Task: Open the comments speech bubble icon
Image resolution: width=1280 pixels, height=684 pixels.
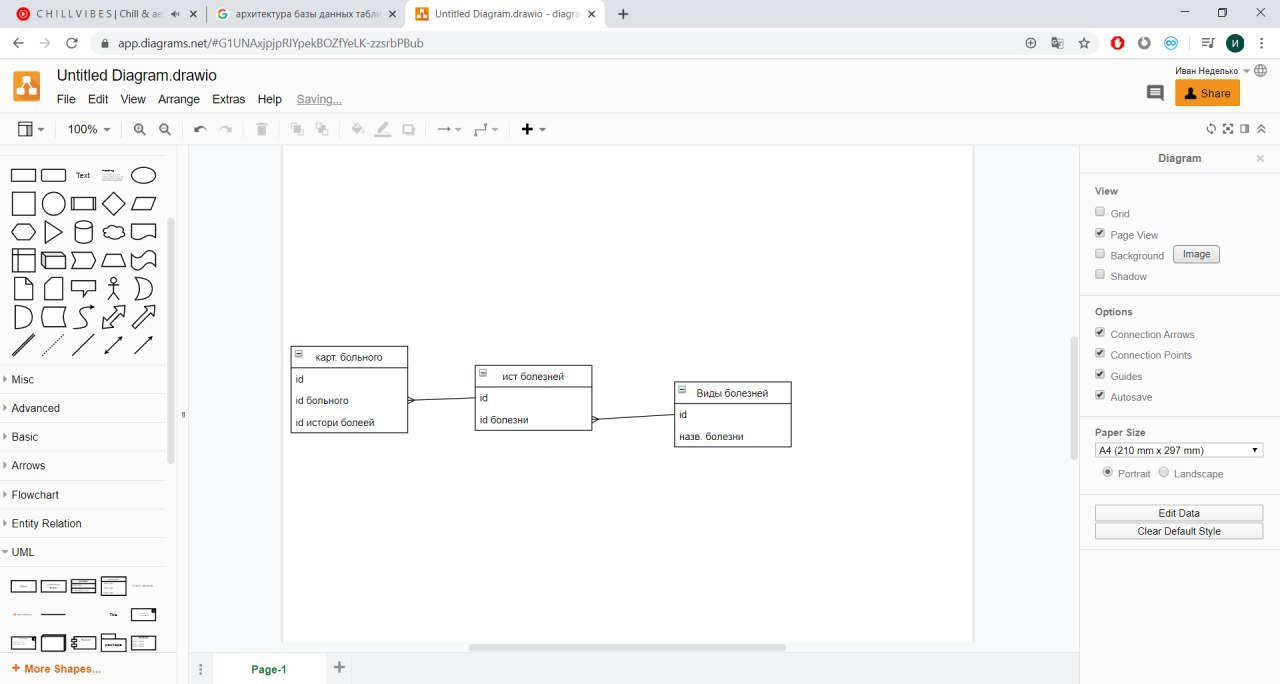Action: (x=1155, y=93)
